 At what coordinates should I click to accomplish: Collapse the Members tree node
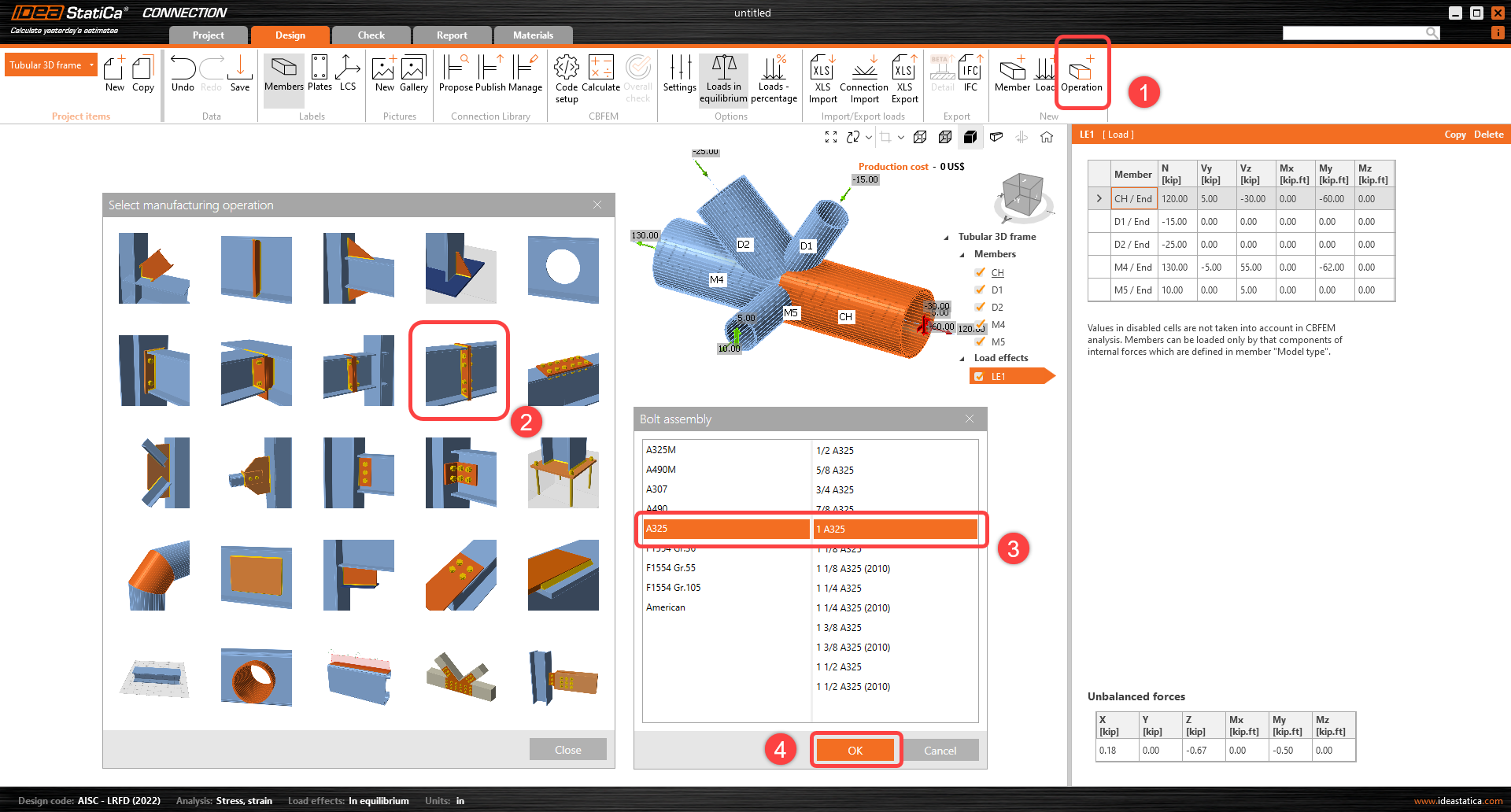[962, 254]
